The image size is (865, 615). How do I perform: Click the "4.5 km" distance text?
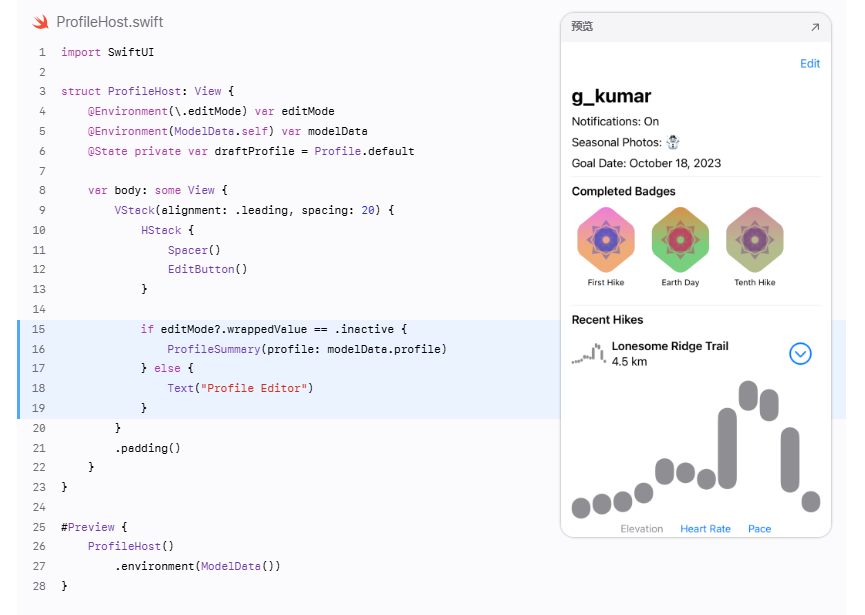tap(629, 362)
